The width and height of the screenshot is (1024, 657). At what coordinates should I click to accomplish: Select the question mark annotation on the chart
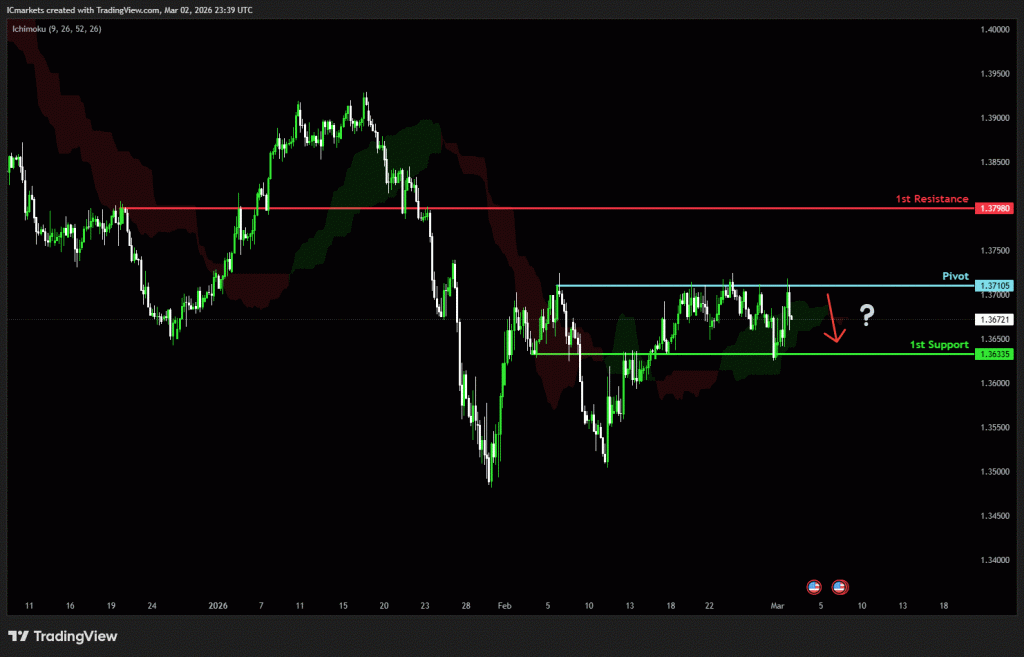[866, 317]
